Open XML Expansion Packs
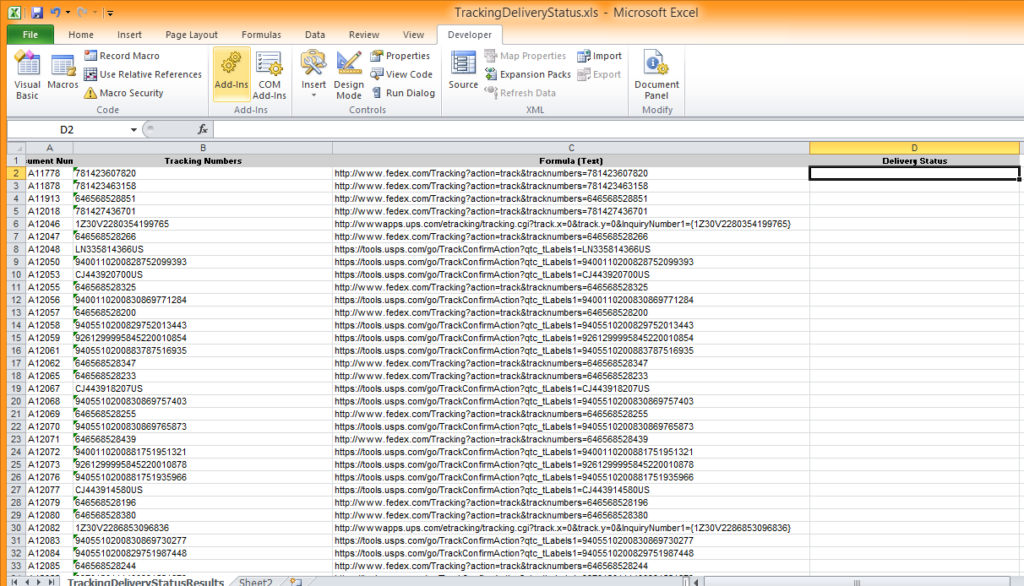The image size is (1024, 586). coord(528,74)
